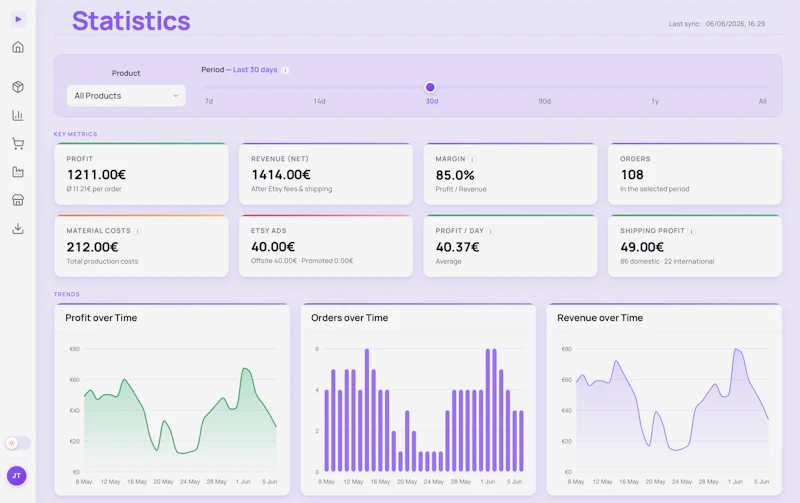Screen dimensions: 800x503
Task: Click the chevron in Product selector
Action: click(x=176, y=96)
